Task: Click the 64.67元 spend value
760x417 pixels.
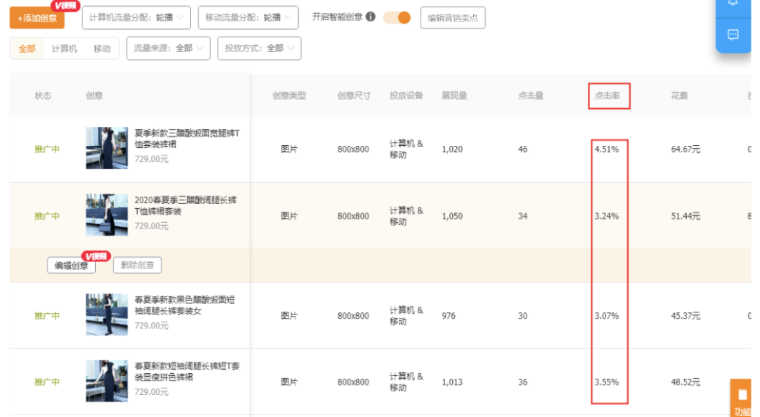Action: tap(685, 149)
